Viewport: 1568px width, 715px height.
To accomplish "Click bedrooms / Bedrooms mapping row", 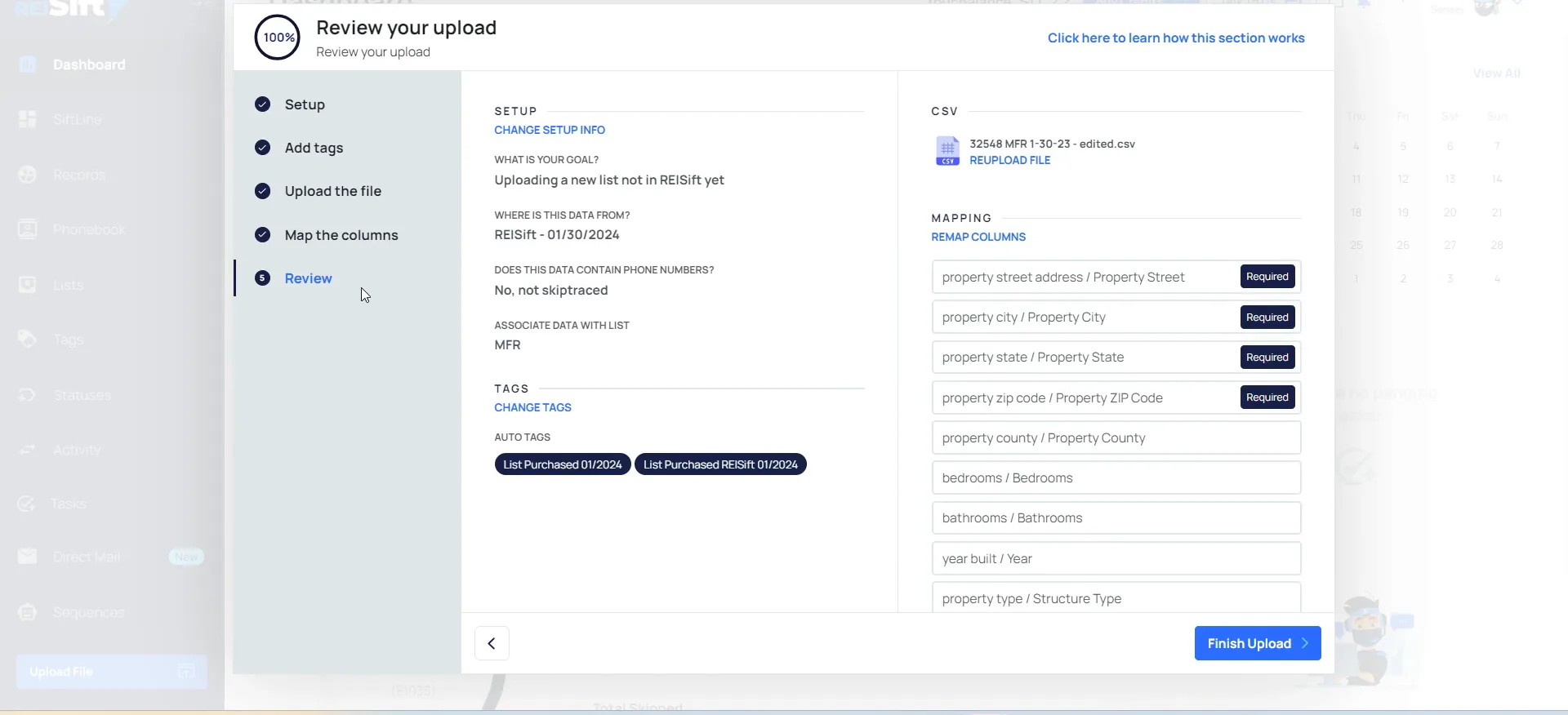I will (x=1116, y=477).
